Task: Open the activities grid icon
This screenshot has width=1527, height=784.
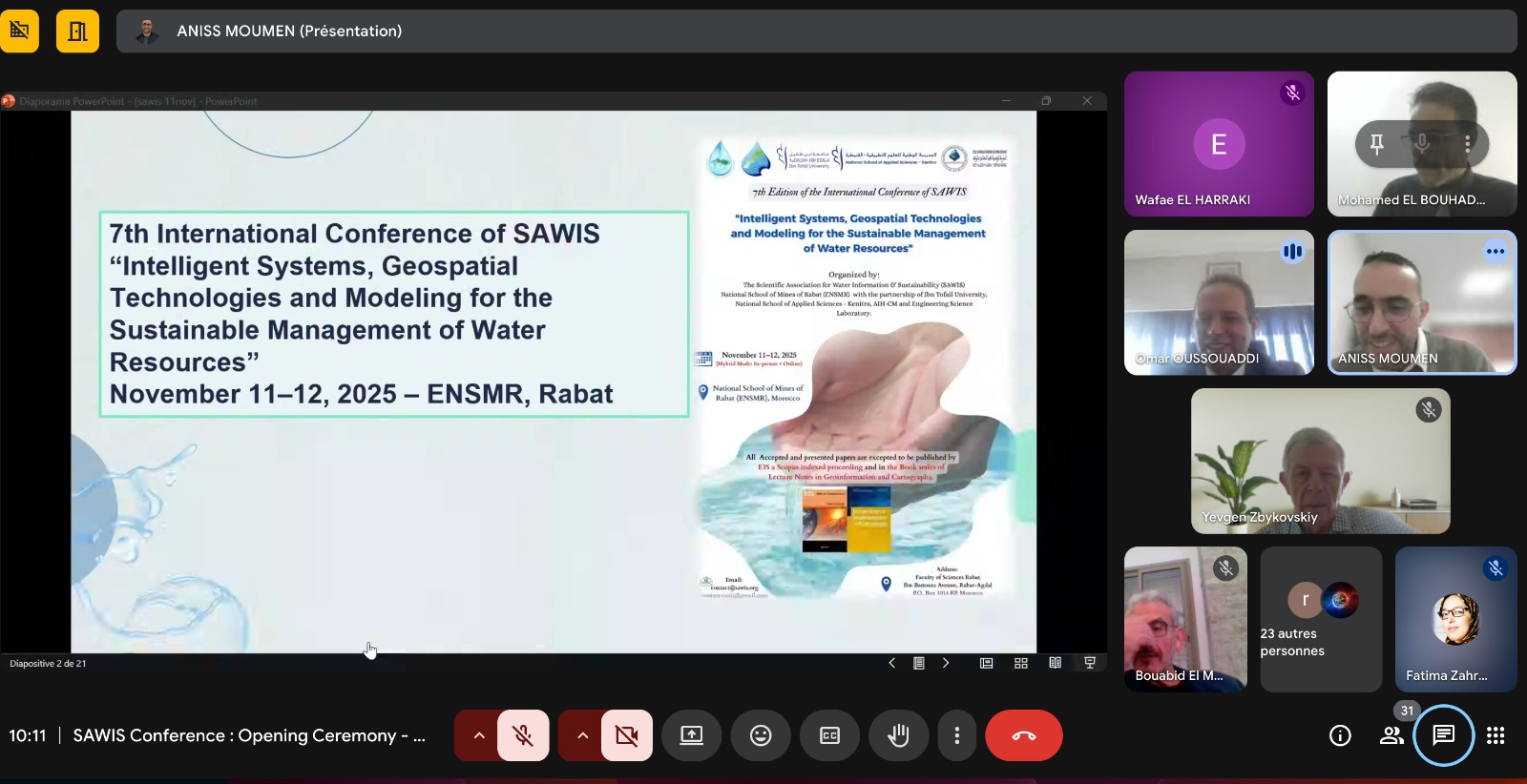Action: pyautogui.click(x=1496, y=735)
